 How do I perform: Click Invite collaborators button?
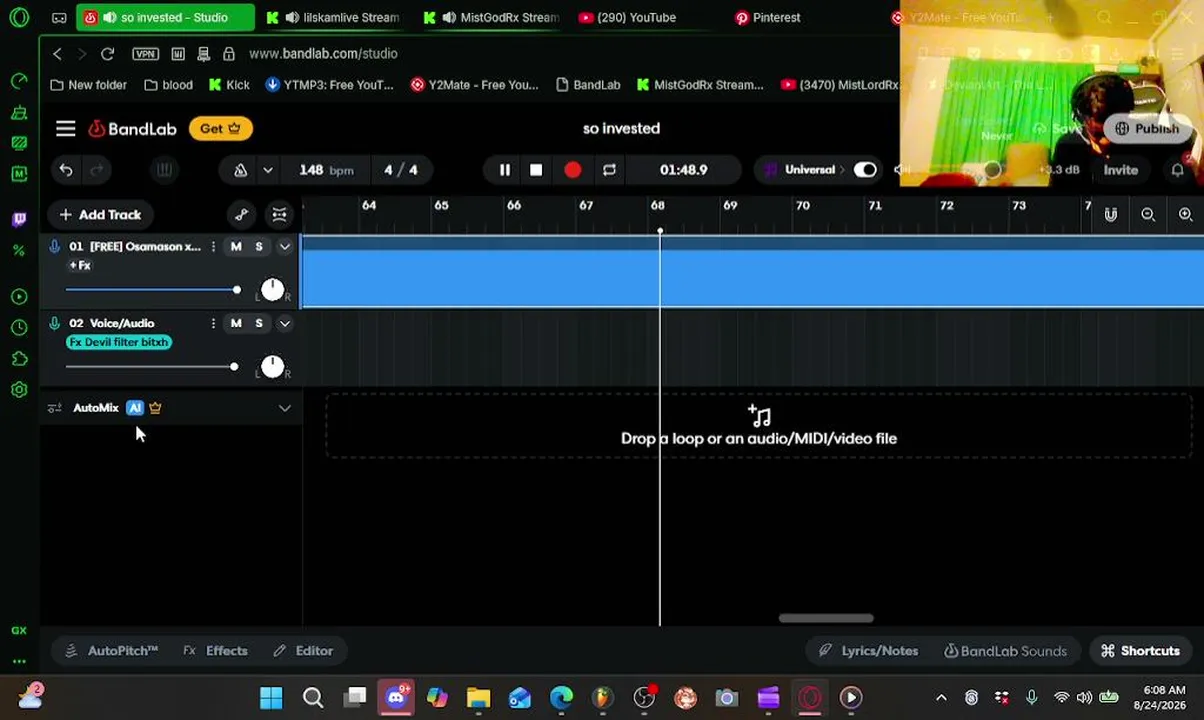click(1121, 170)
